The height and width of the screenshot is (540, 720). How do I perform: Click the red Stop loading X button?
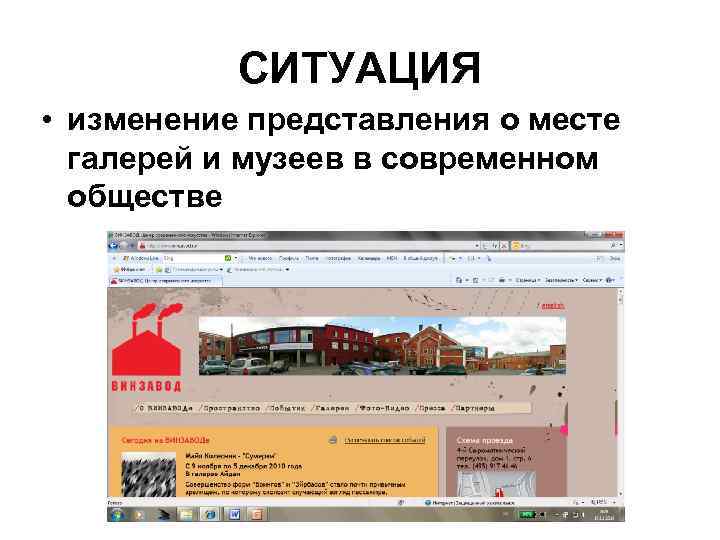pyautogui.click(x=504, y=246)
